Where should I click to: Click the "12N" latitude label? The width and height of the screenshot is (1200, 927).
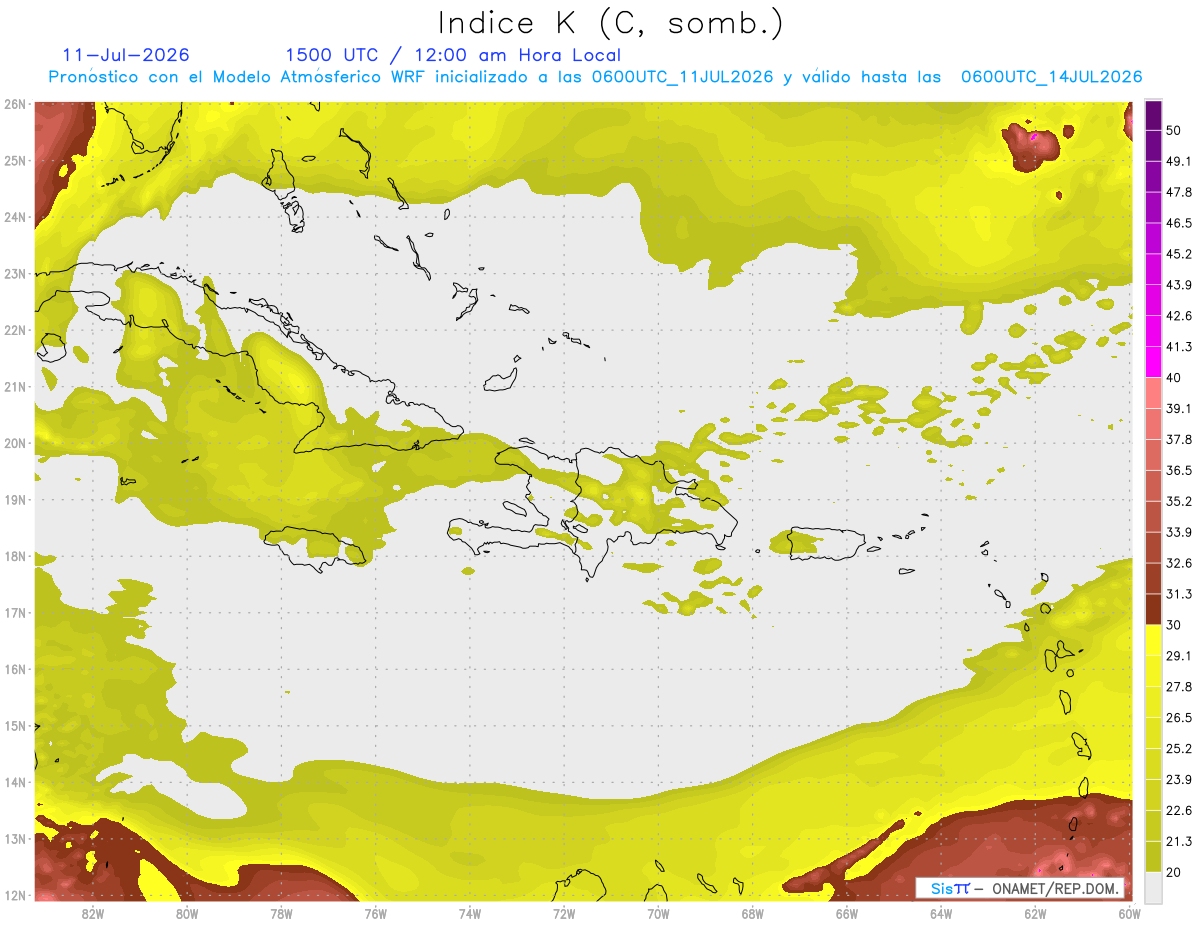pos(15,895)
